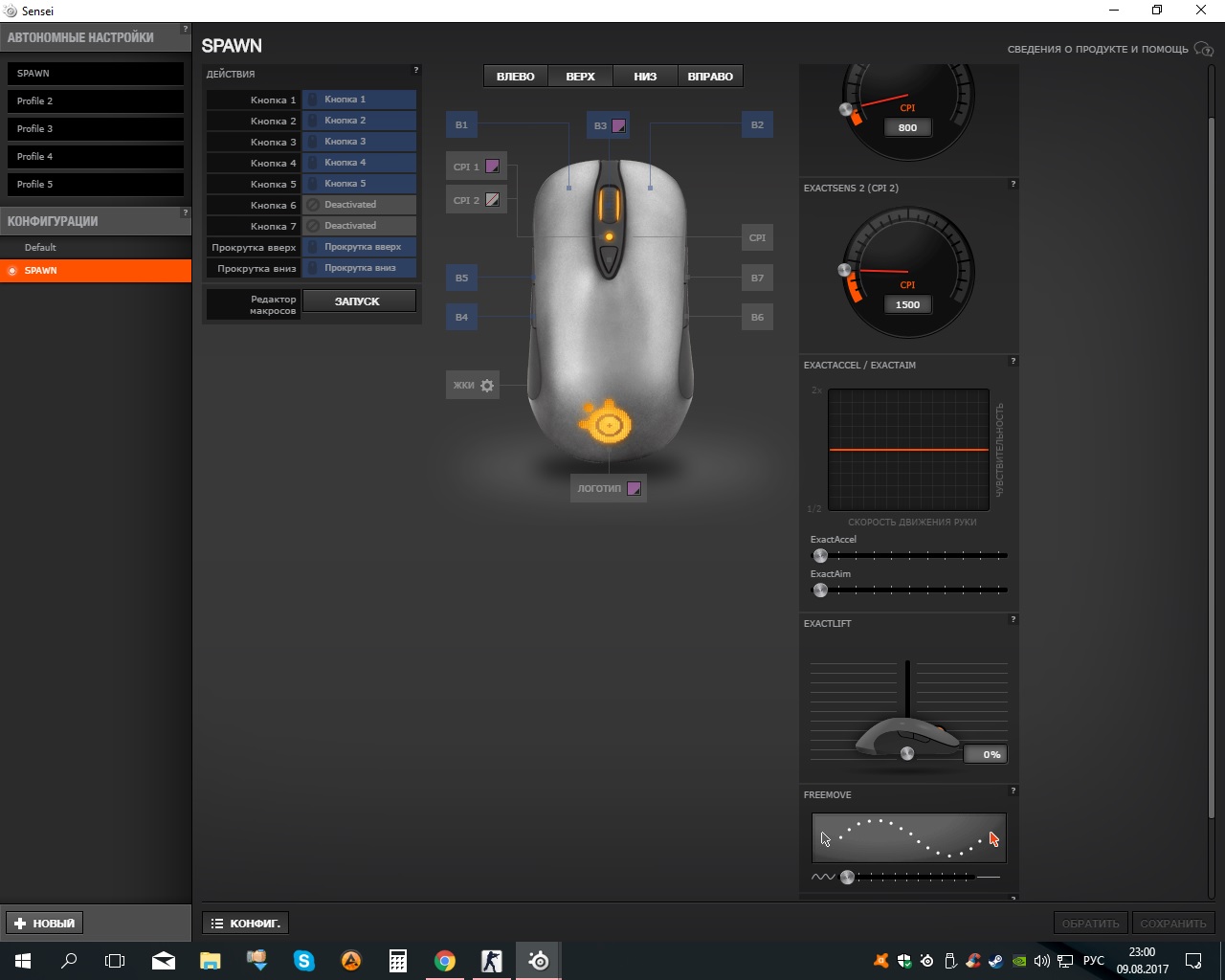
Task: Click the CPI 1 color swatch
Action: (493, 167)
